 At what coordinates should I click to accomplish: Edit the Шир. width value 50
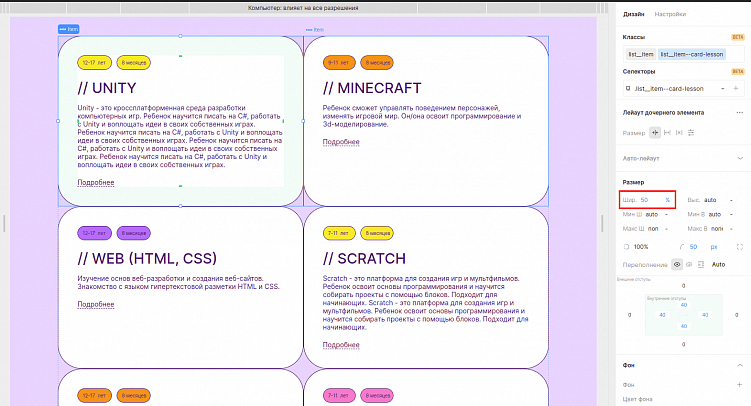tap(645, 200)
